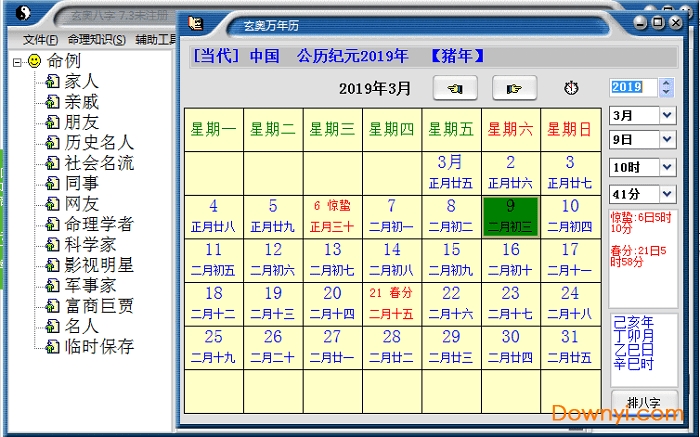Select date 12 二月初六
Viewport: 700px width, 437px height.
coord(273,261)
